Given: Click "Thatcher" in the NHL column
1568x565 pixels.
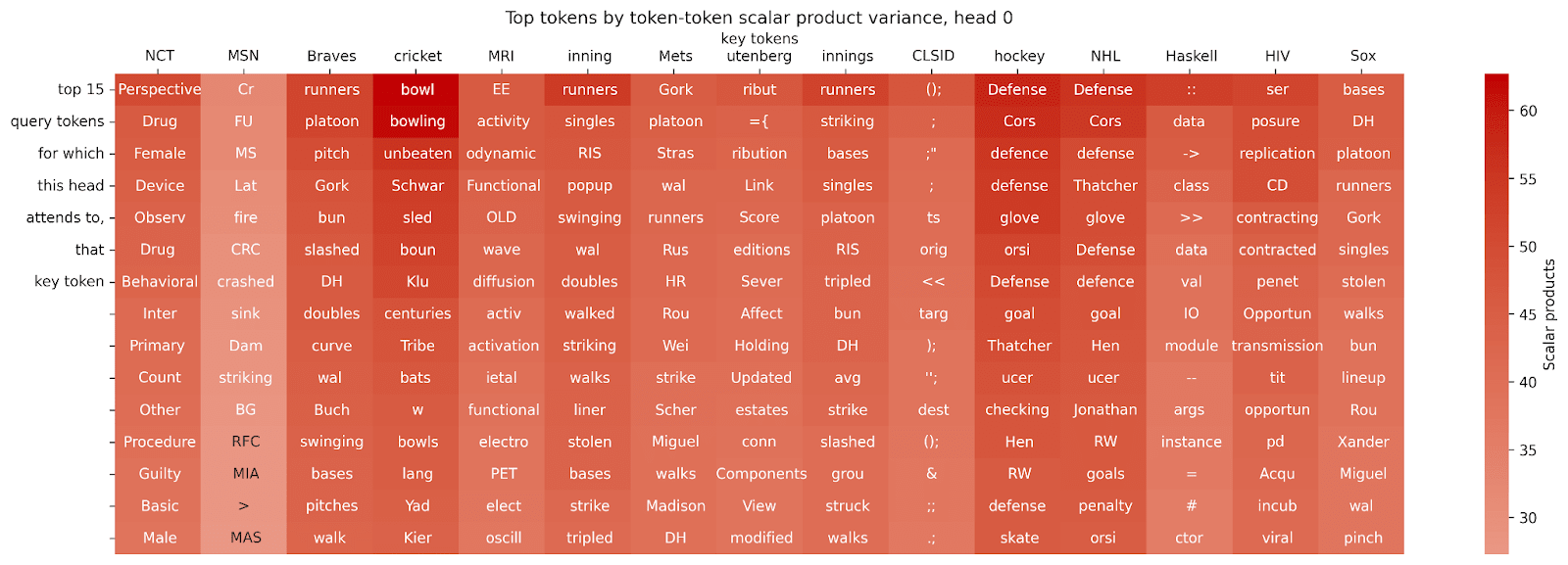Looking at the screenshot, I should [1105, 185].
